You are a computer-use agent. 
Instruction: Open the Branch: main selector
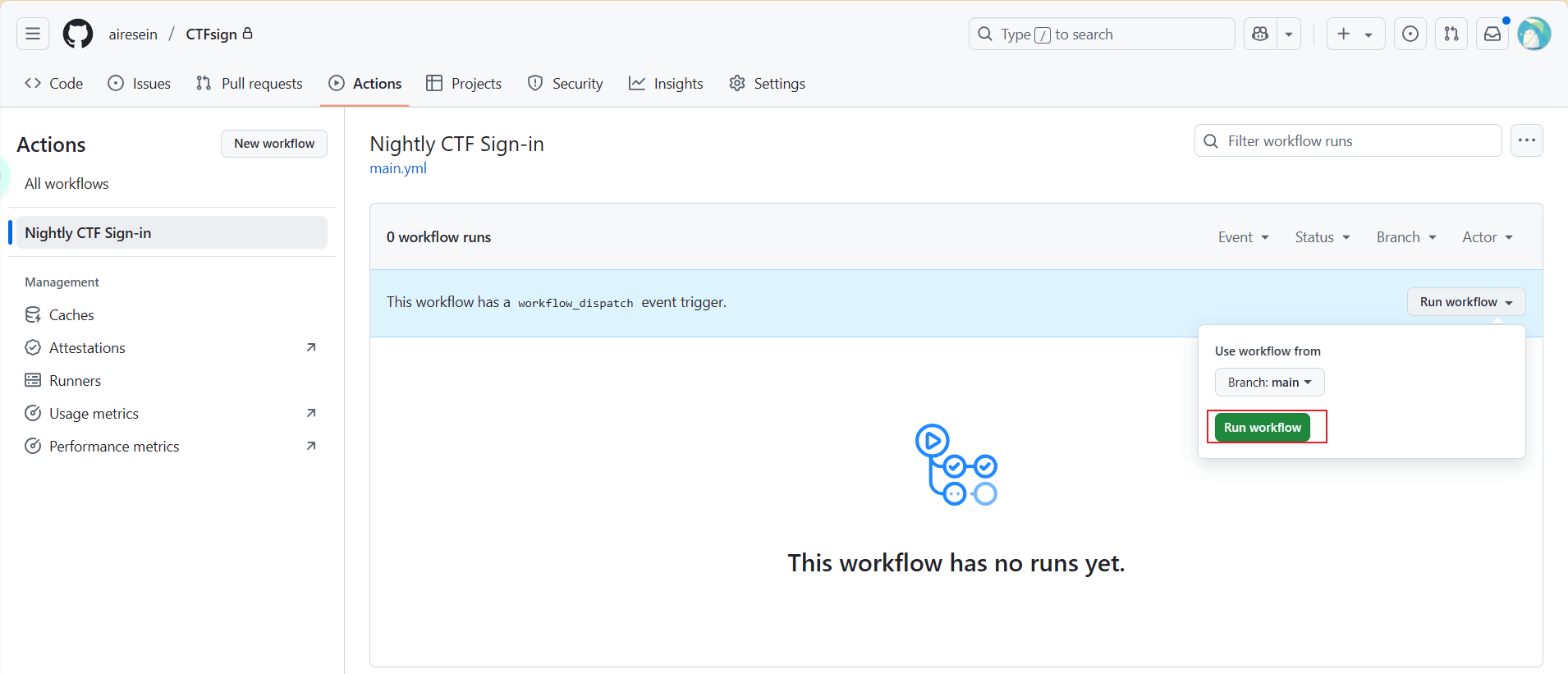pos(1269,383)
